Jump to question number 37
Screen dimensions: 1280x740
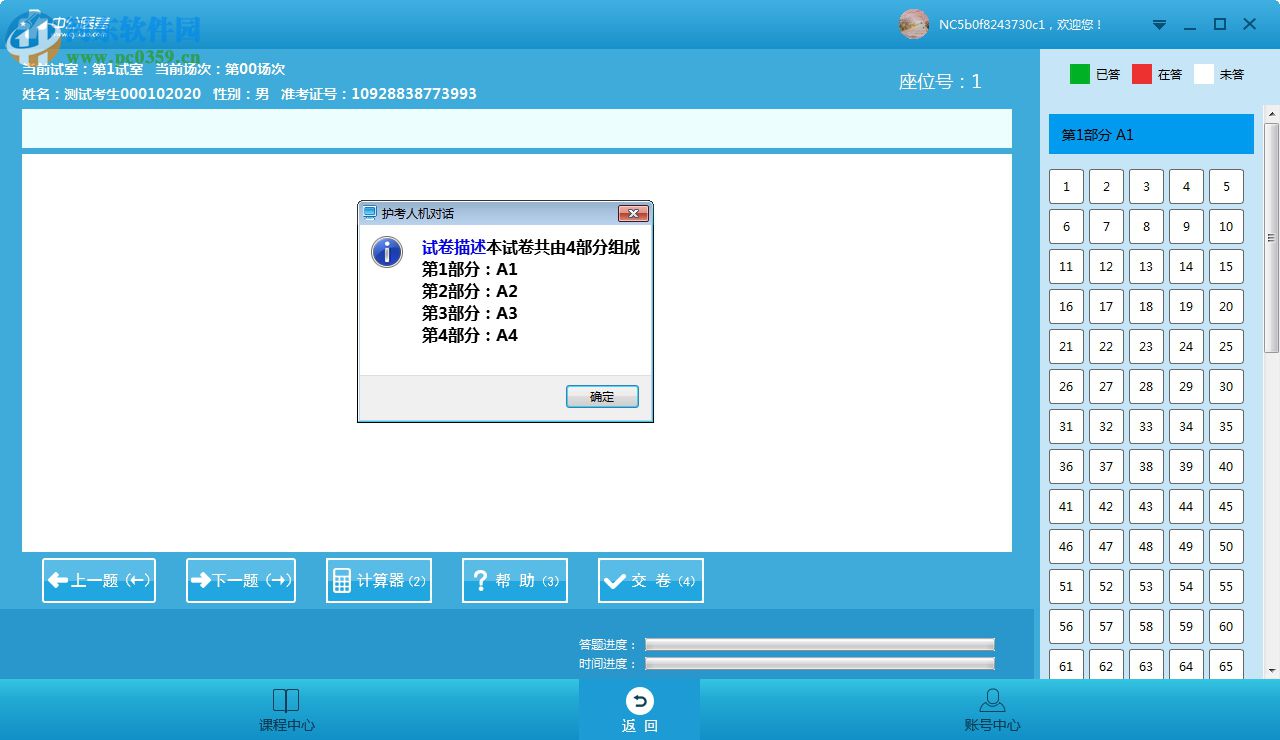[1106, 467]
